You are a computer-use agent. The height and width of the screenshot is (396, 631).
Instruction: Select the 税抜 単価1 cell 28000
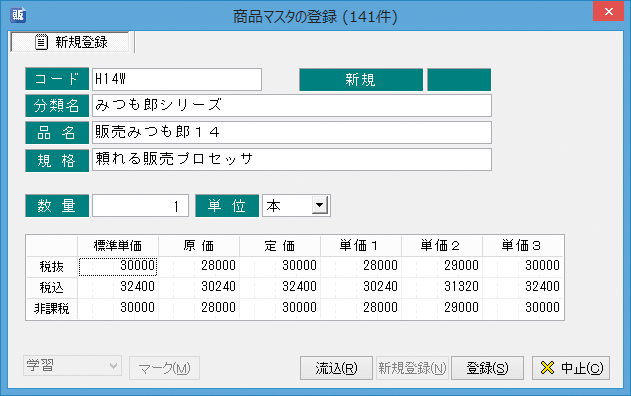[361, 266]
